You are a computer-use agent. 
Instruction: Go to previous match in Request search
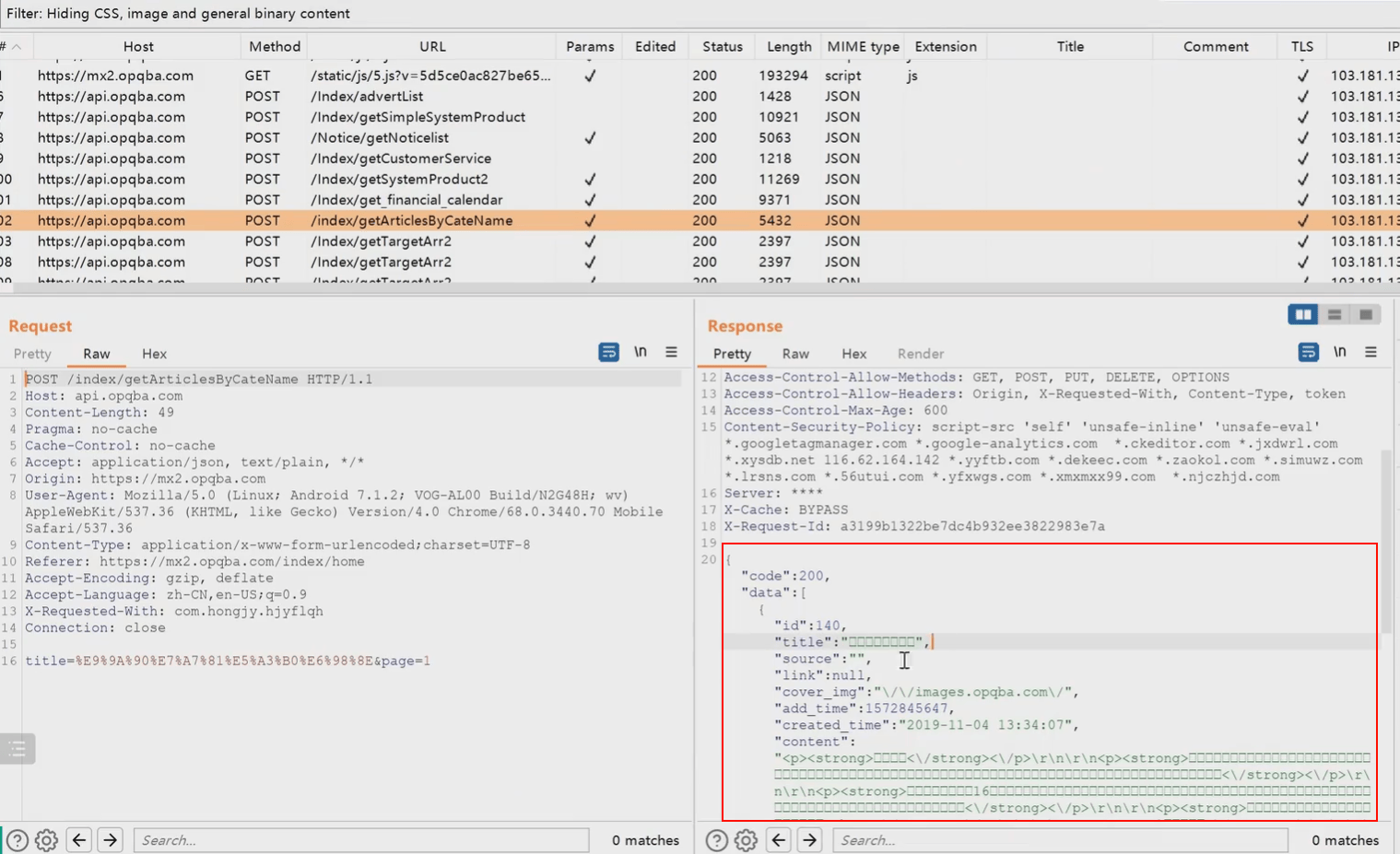tap(79, 840)
